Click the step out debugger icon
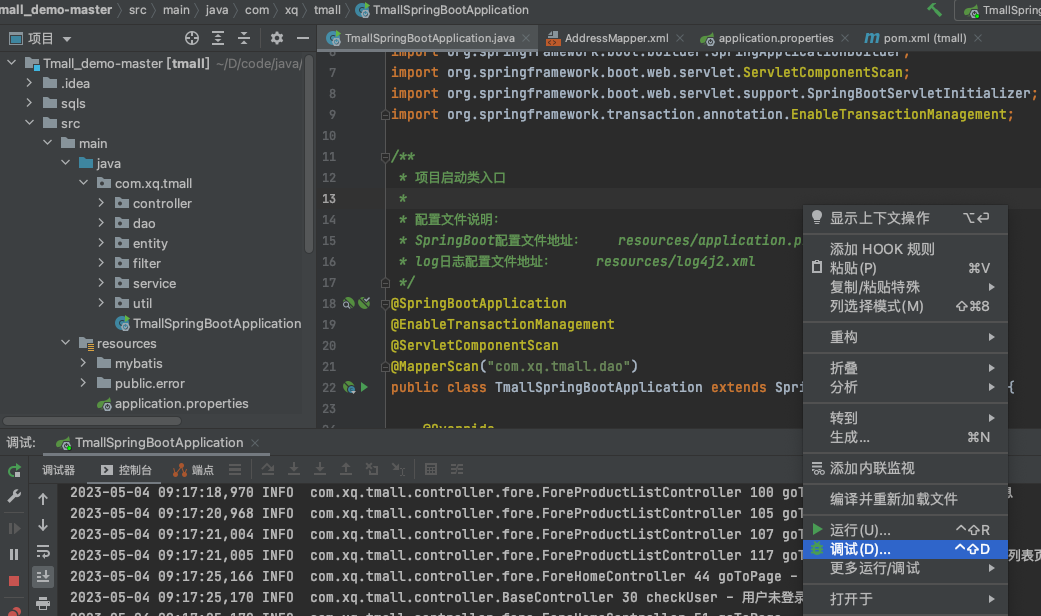The image size is (1041, 616). 345,469
